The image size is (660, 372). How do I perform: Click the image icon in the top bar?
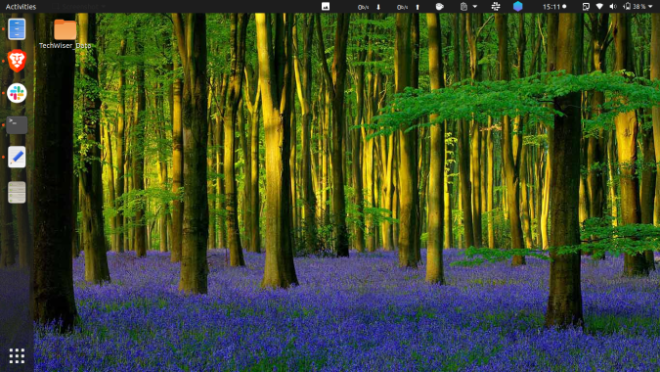[325, 6]
